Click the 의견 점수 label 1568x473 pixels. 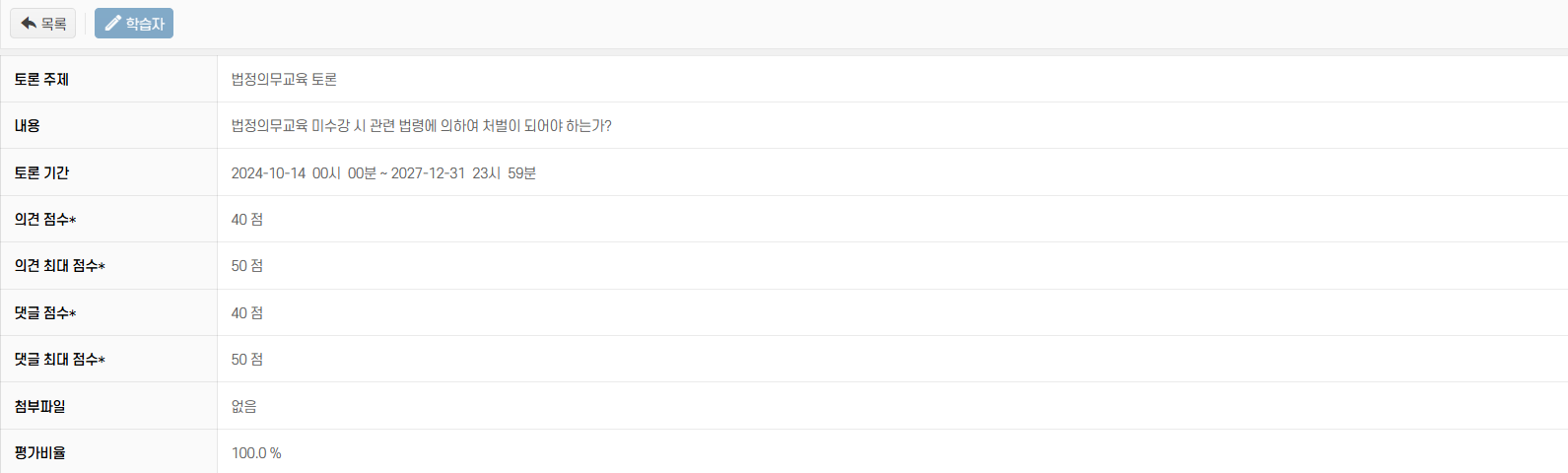tap(45, 219)
